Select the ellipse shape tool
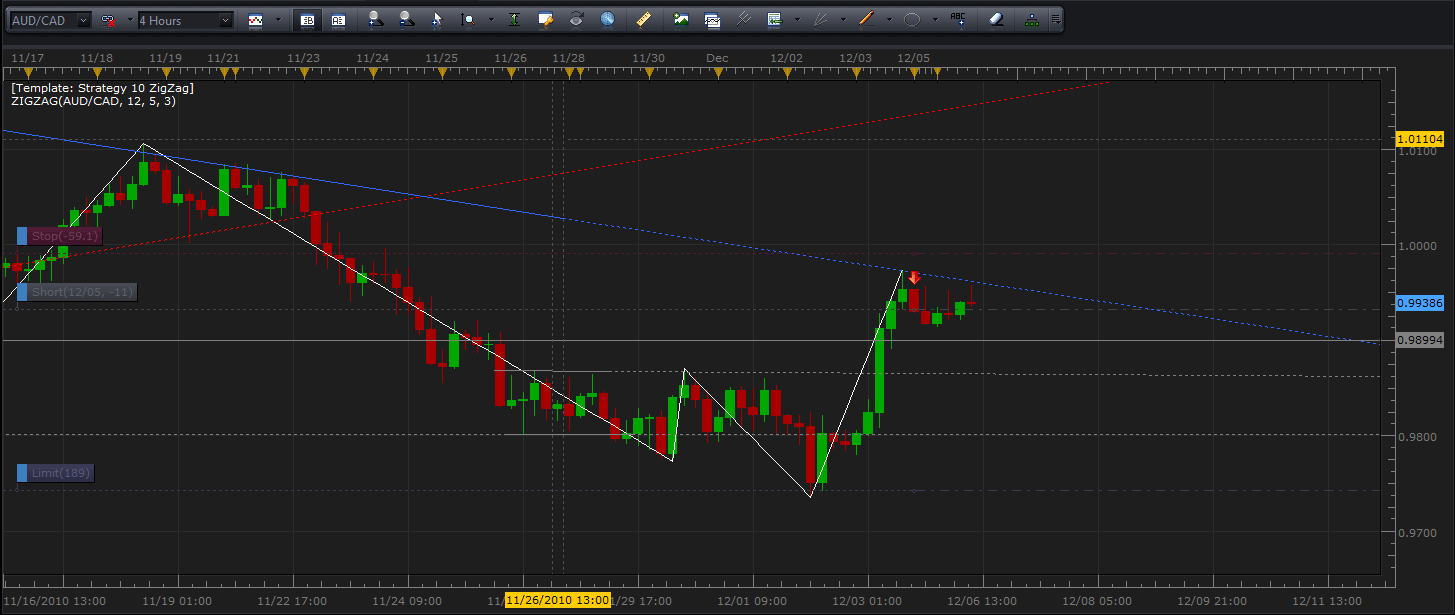 pos(912,19)
